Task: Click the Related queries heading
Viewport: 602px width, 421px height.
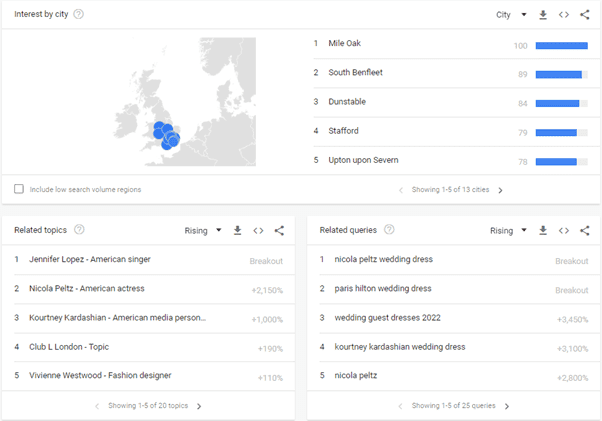Action: [x=348, y=230]
